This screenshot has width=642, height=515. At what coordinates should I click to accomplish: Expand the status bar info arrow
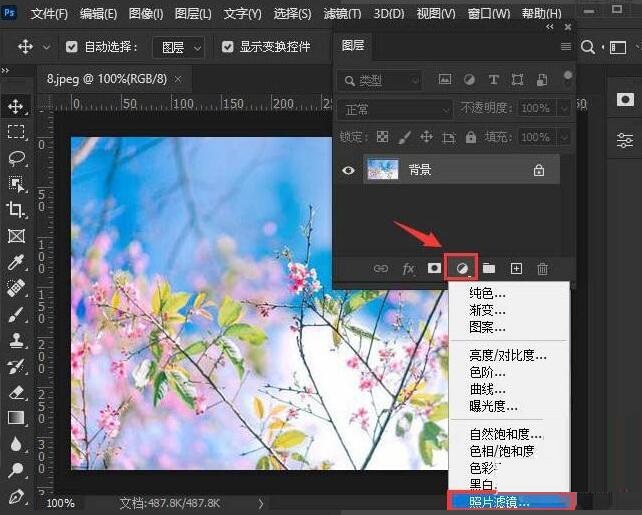[x=261, y=503]
